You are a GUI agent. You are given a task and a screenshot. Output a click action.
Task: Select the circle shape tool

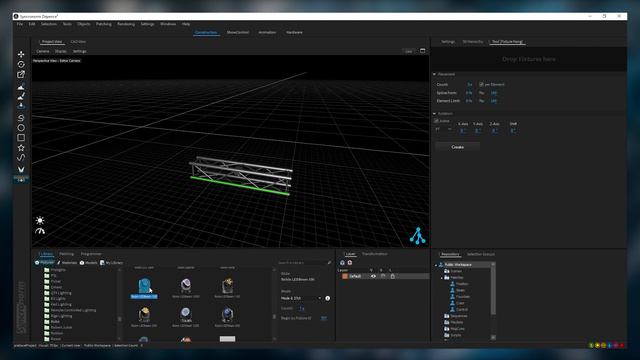point(21,128)
